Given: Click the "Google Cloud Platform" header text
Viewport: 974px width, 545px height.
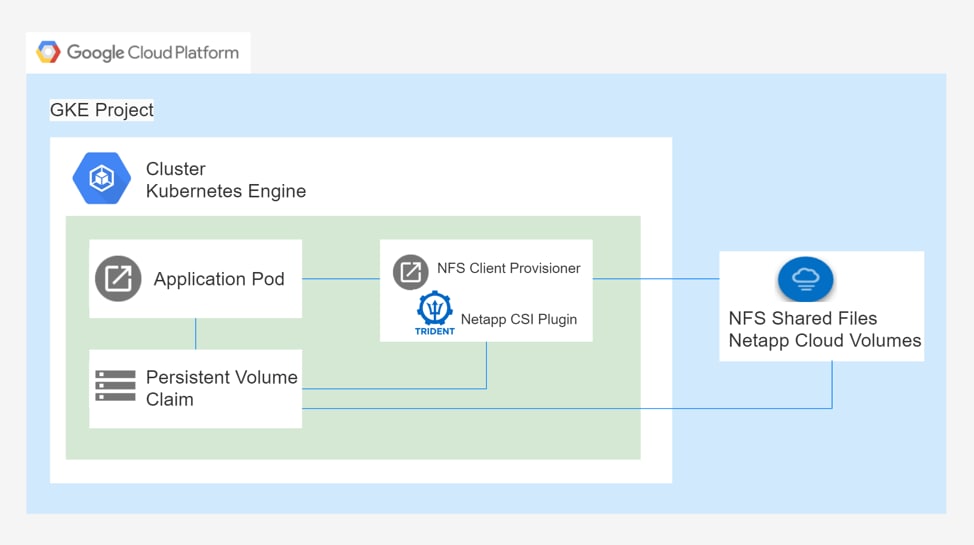Looking at the screenshot, I should (x=152, y=52).
